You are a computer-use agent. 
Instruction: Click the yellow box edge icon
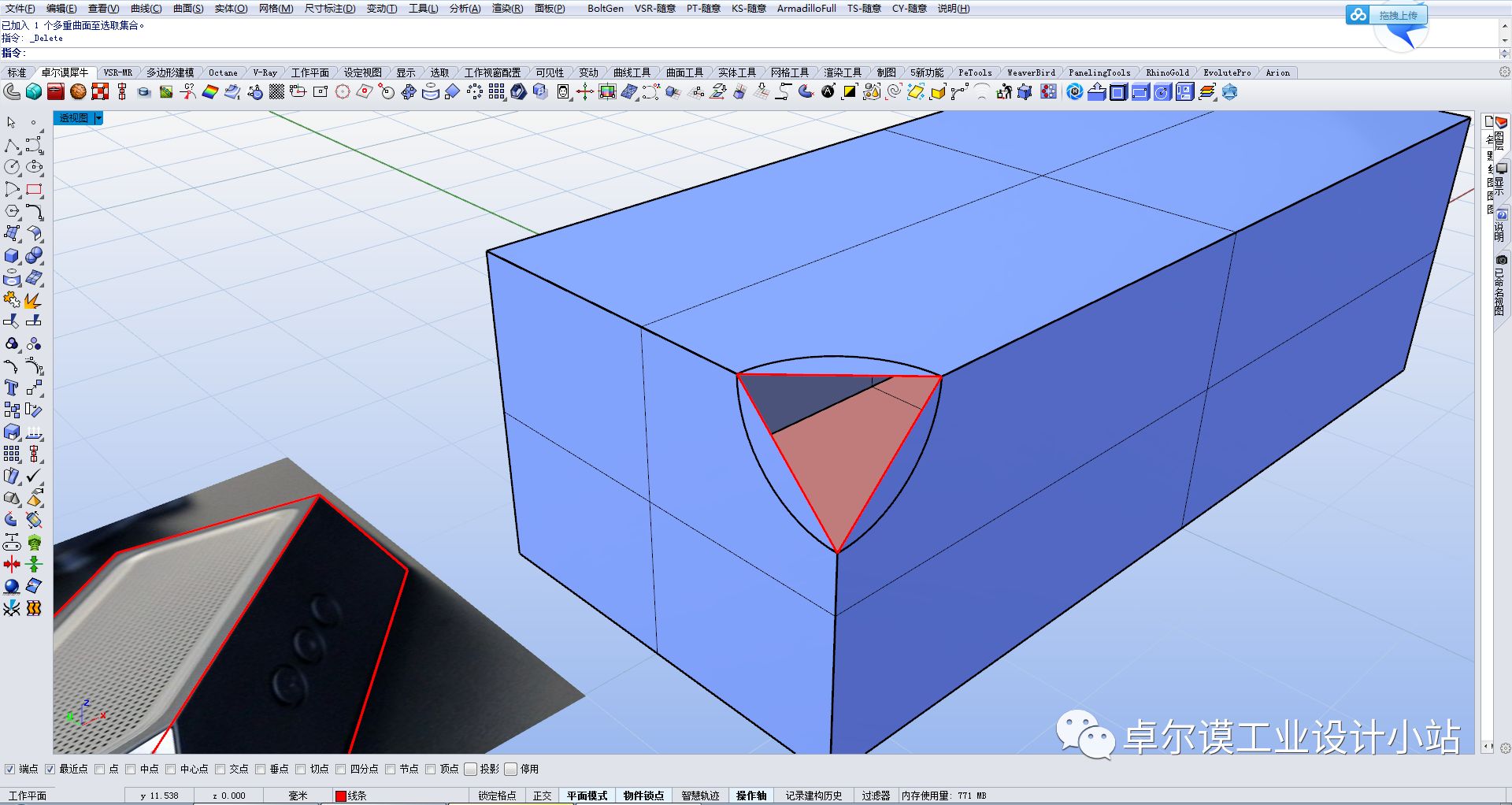click(938, 92)
